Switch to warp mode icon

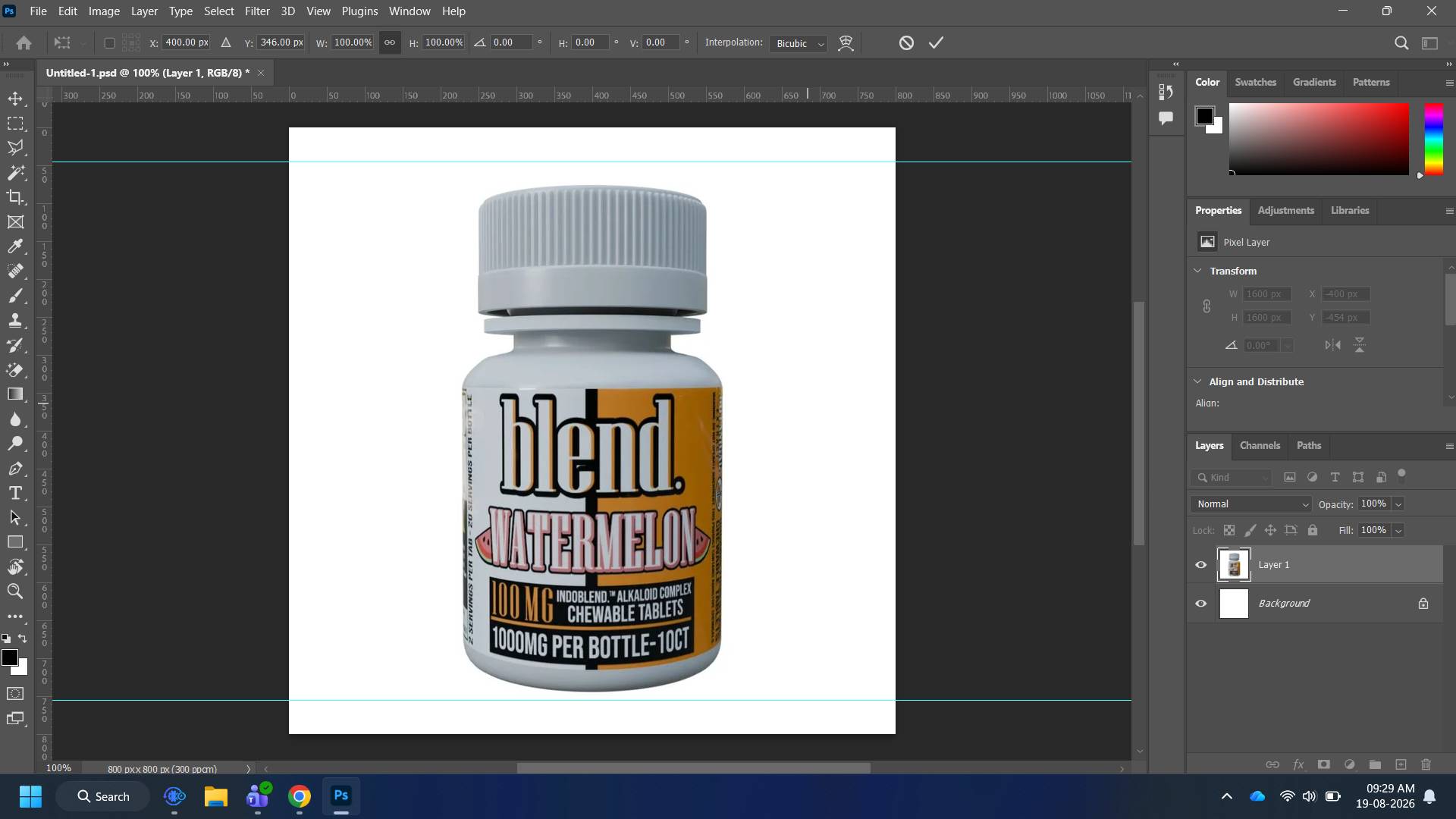pos(846,43)
